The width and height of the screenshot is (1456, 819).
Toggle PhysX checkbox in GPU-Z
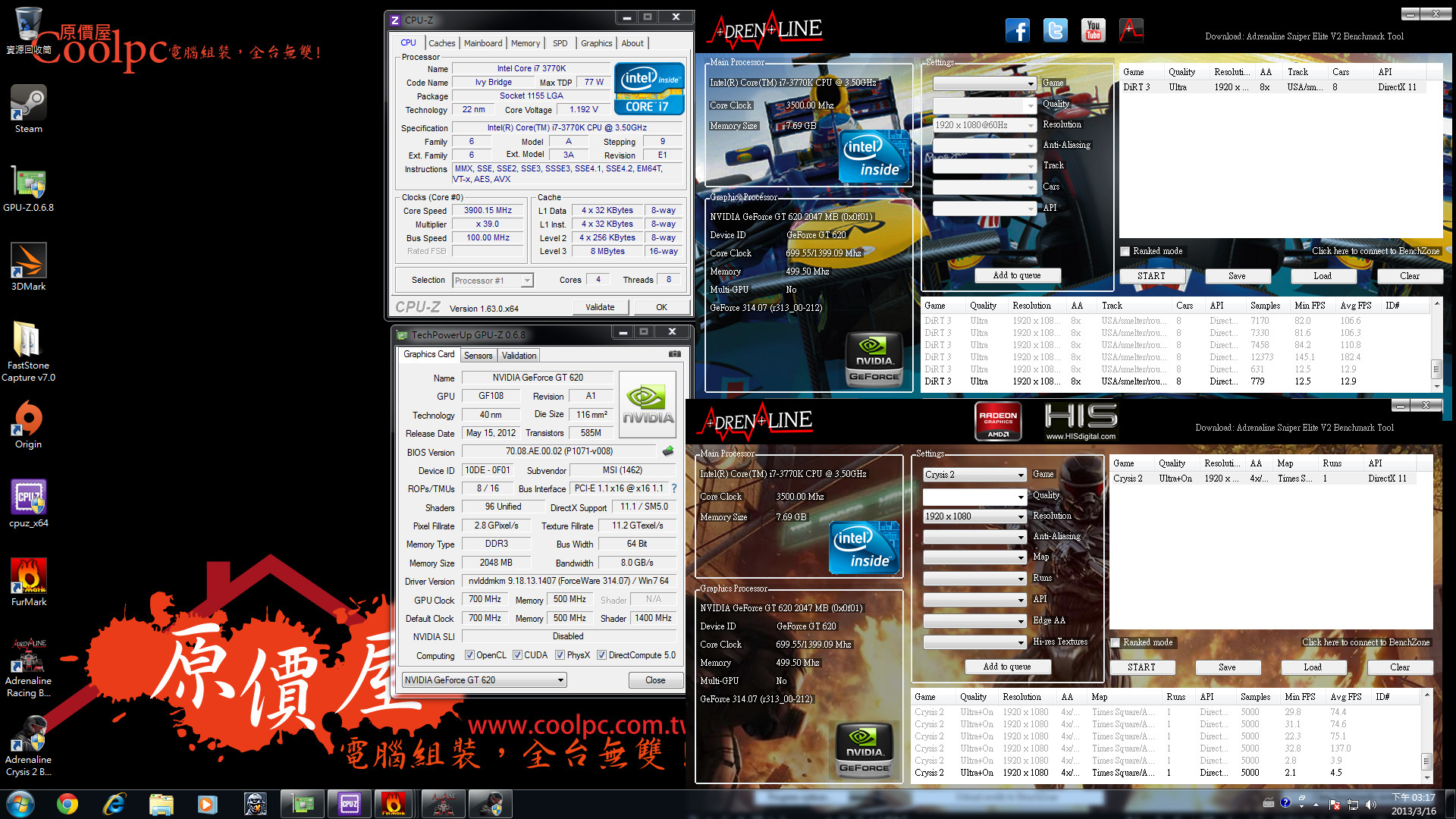[x=560, y=655]
